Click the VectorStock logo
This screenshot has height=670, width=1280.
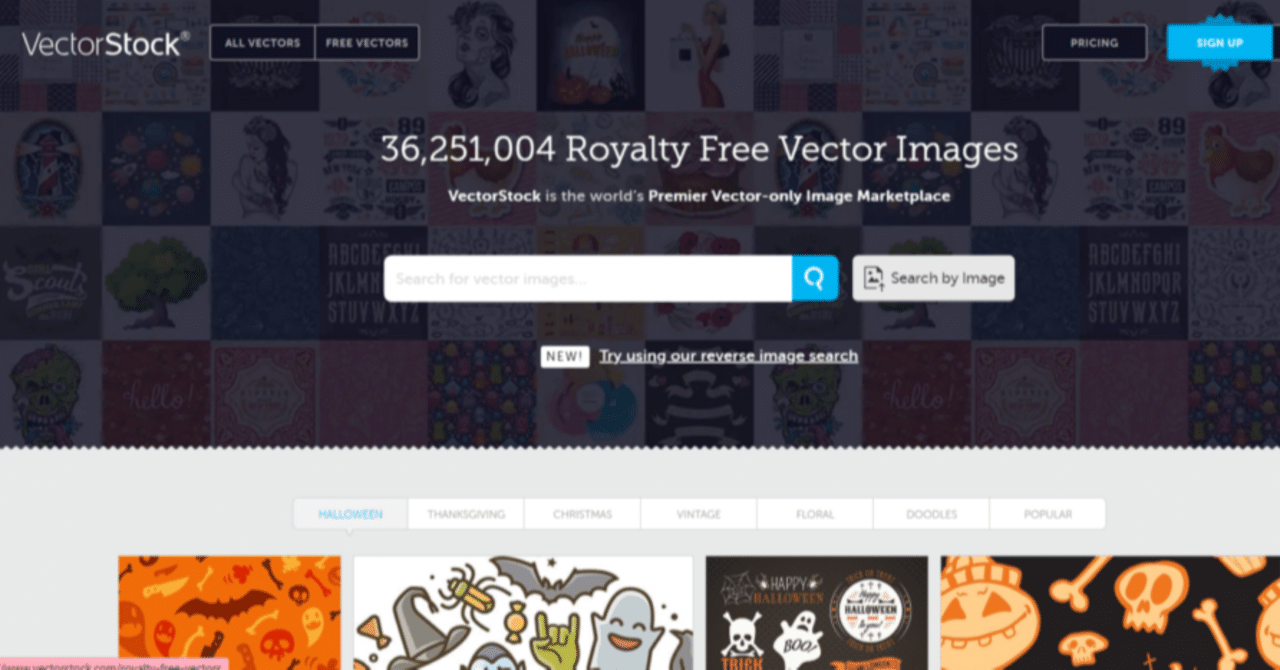[105, 43]
